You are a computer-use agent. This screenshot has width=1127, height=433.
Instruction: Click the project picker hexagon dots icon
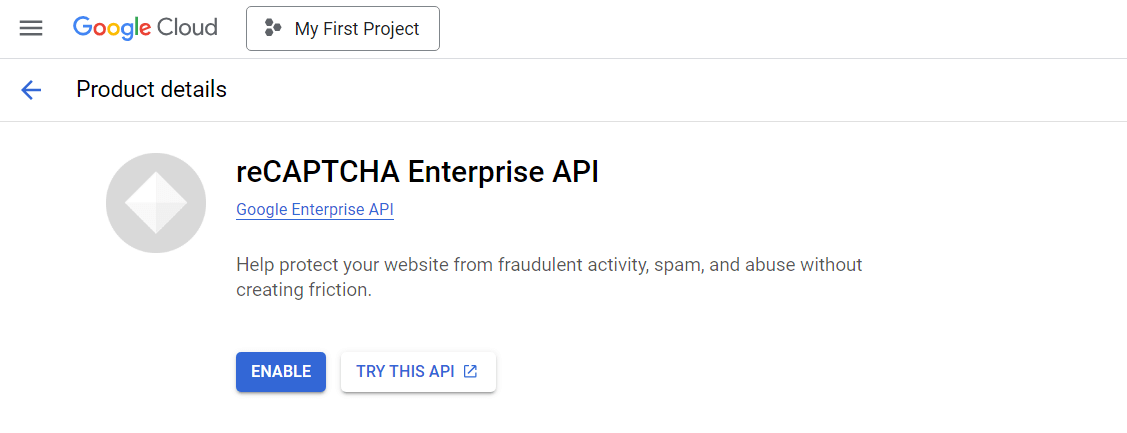click(x=272, y=29)
